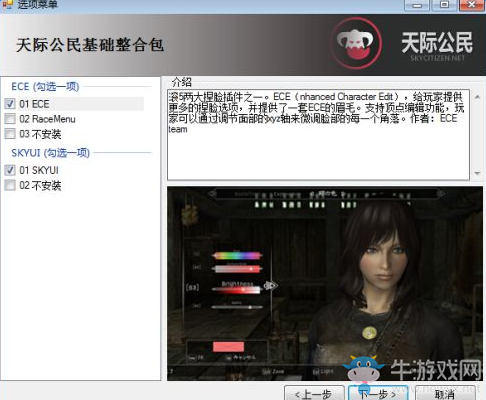Click the 下一步 next button
Image resolution: width=486 pixels, height=400 pixels.
(378, 394)
